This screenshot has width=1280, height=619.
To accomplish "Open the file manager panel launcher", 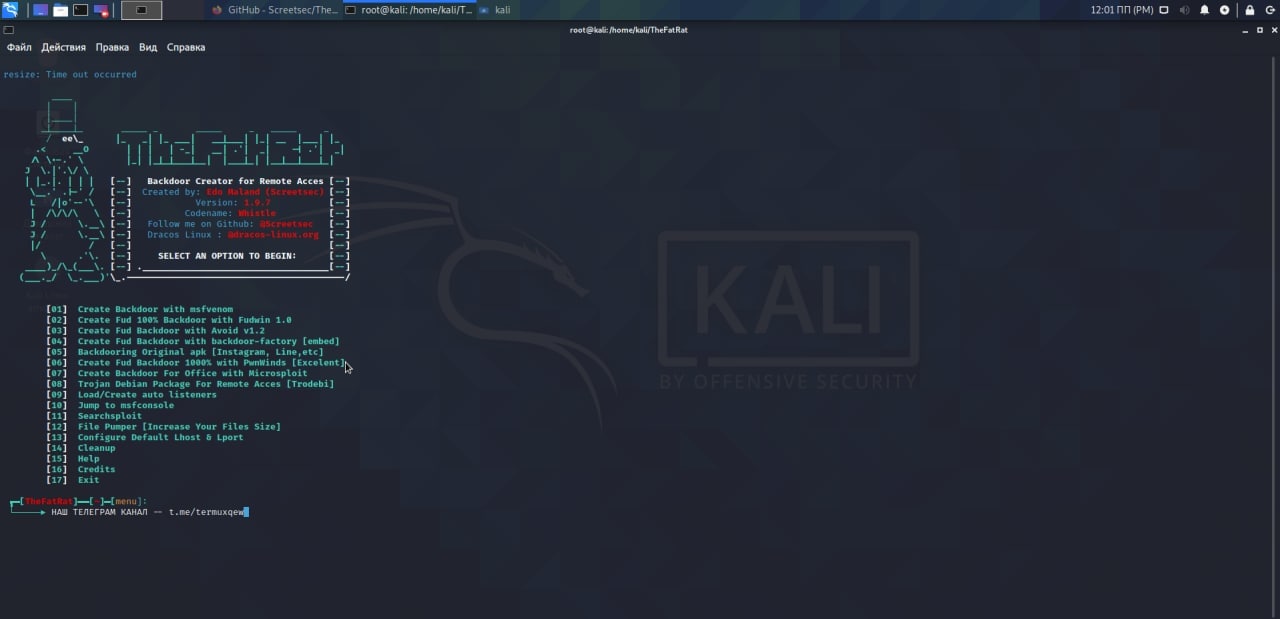I will pos(61,10).
